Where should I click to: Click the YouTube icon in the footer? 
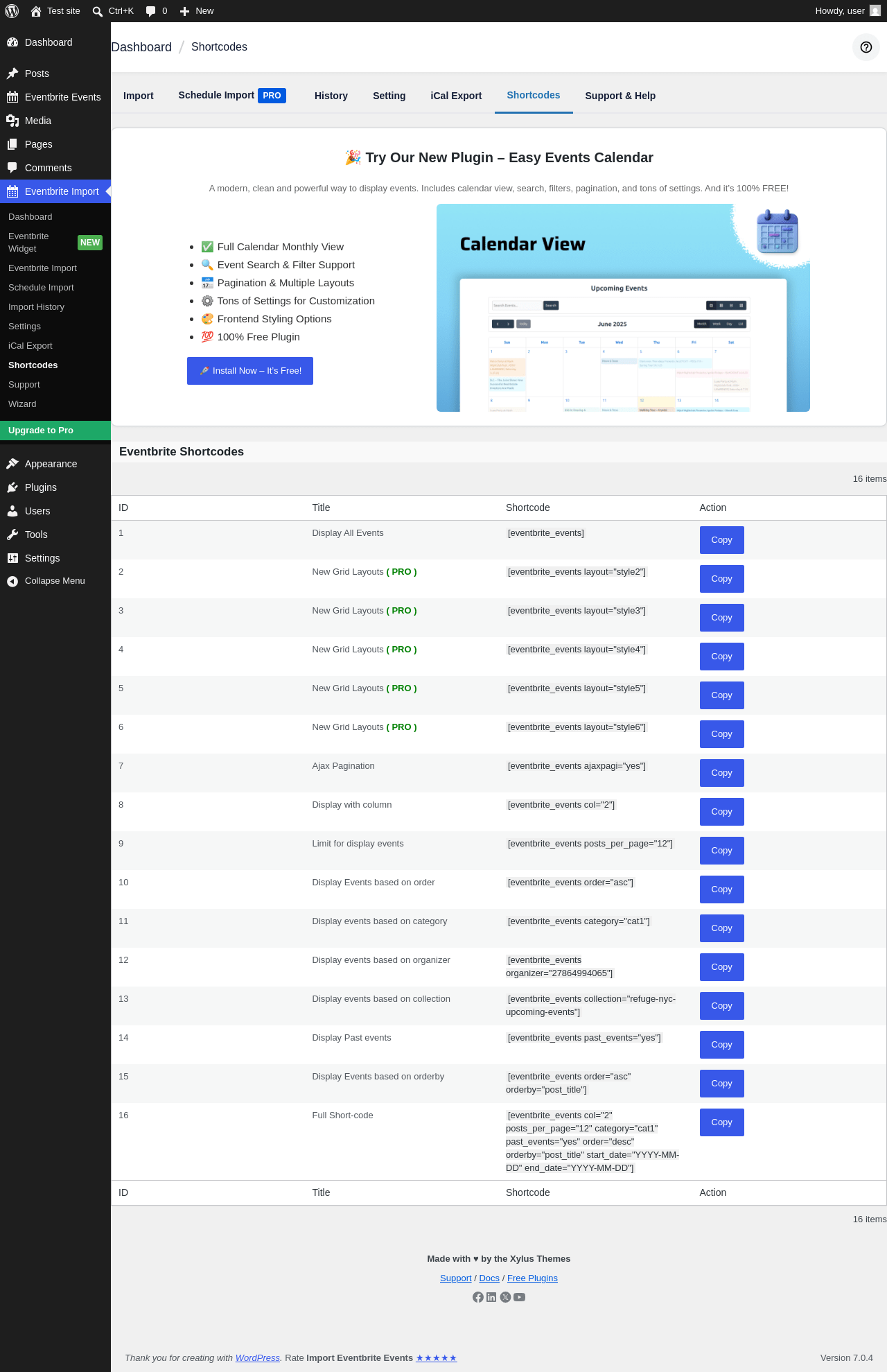click(519, 1297)
